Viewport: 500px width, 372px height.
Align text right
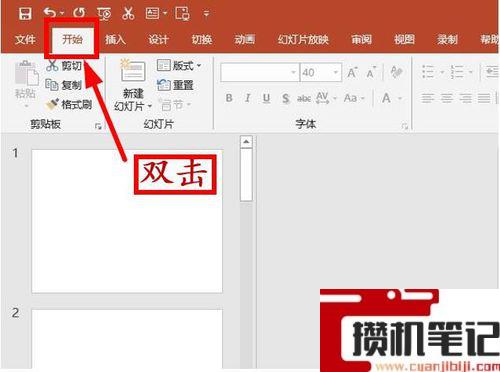[x=465, y=98]
